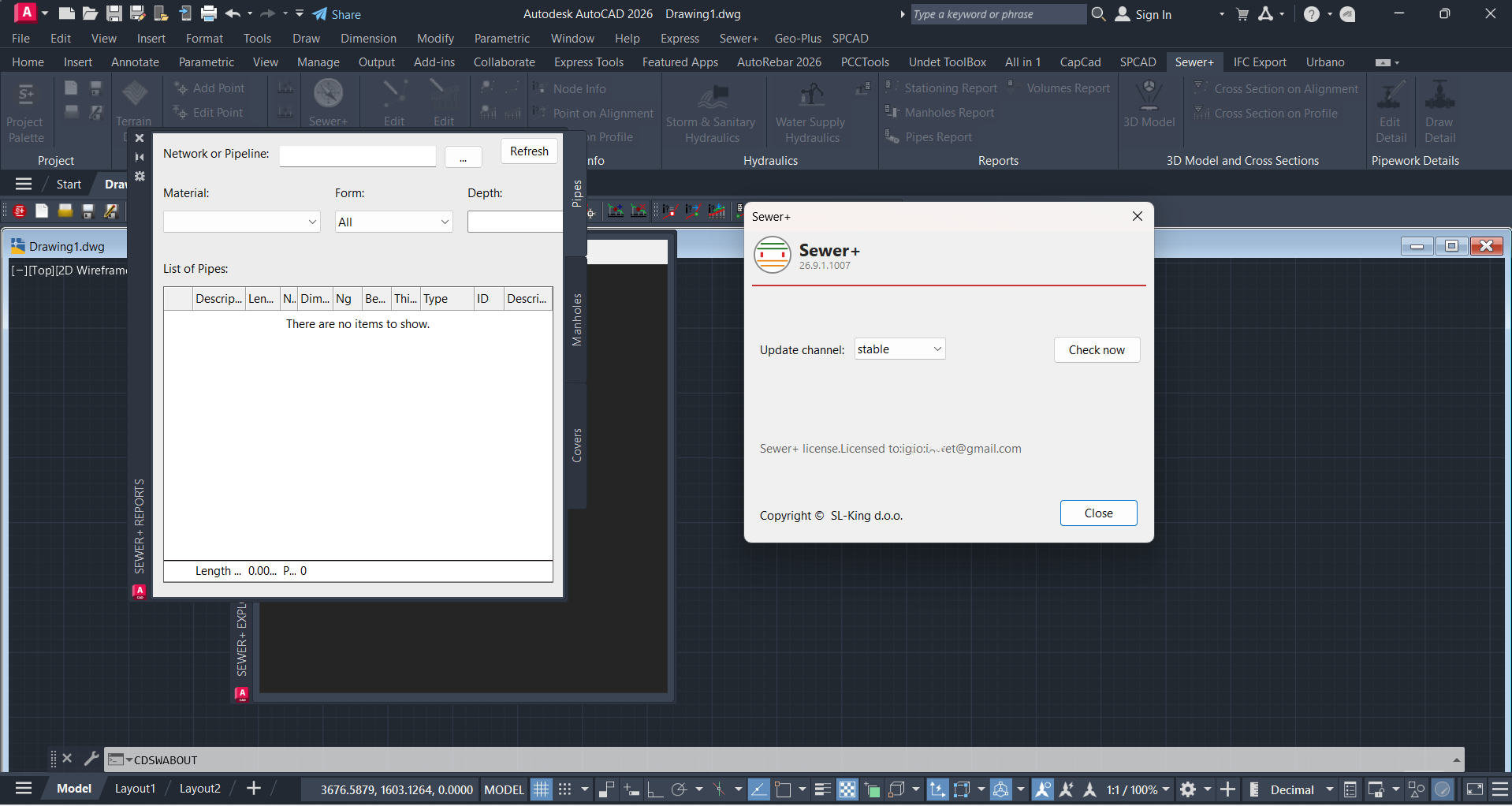Open the Dimension menu

point(368,38)
